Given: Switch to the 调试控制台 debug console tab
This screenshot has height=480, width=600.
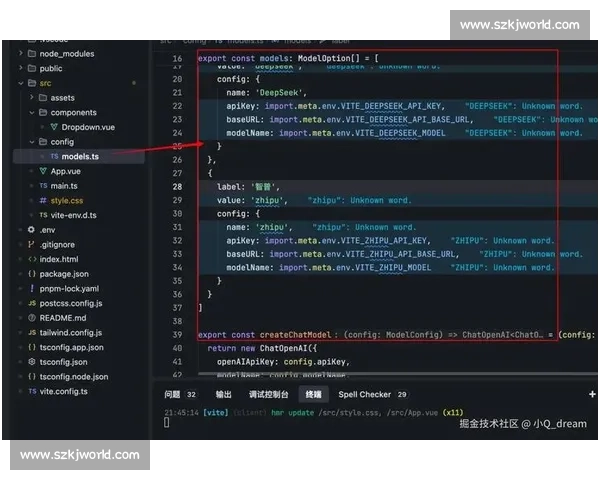Looking at the screenshot, I should [x=269, y=394].
